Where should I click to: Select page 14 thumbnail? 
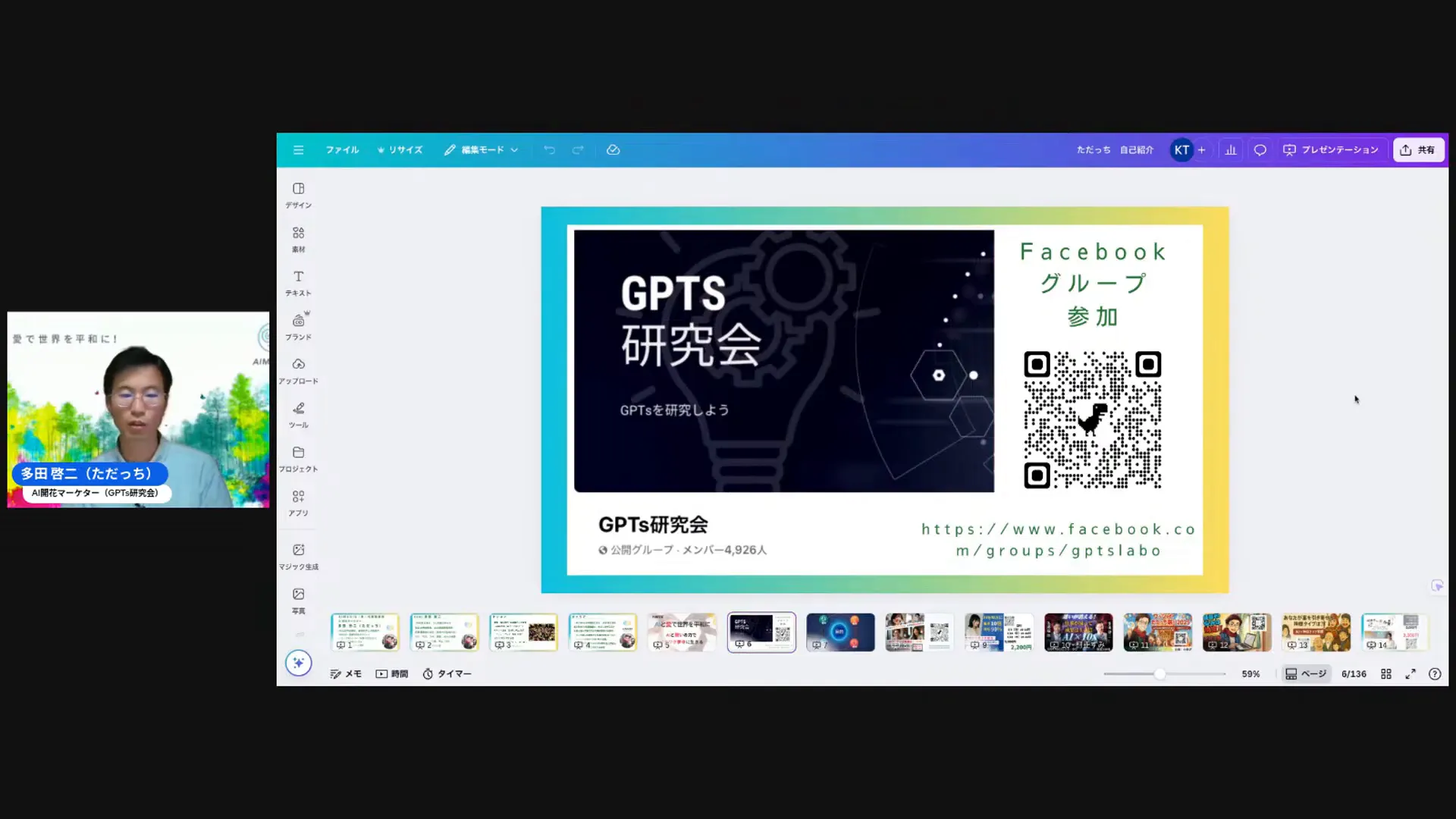point(1395,632)
